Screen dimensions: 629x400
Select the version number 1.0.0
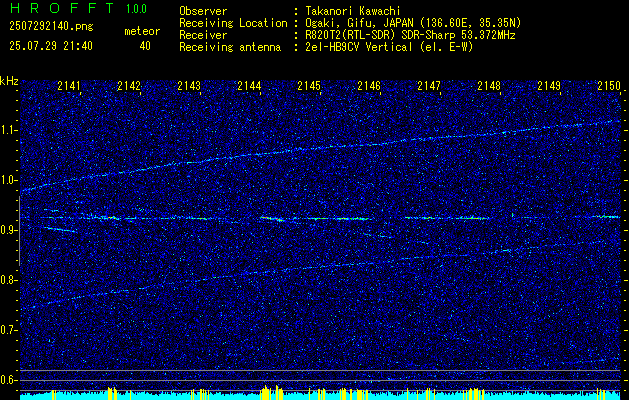[136, 9]
